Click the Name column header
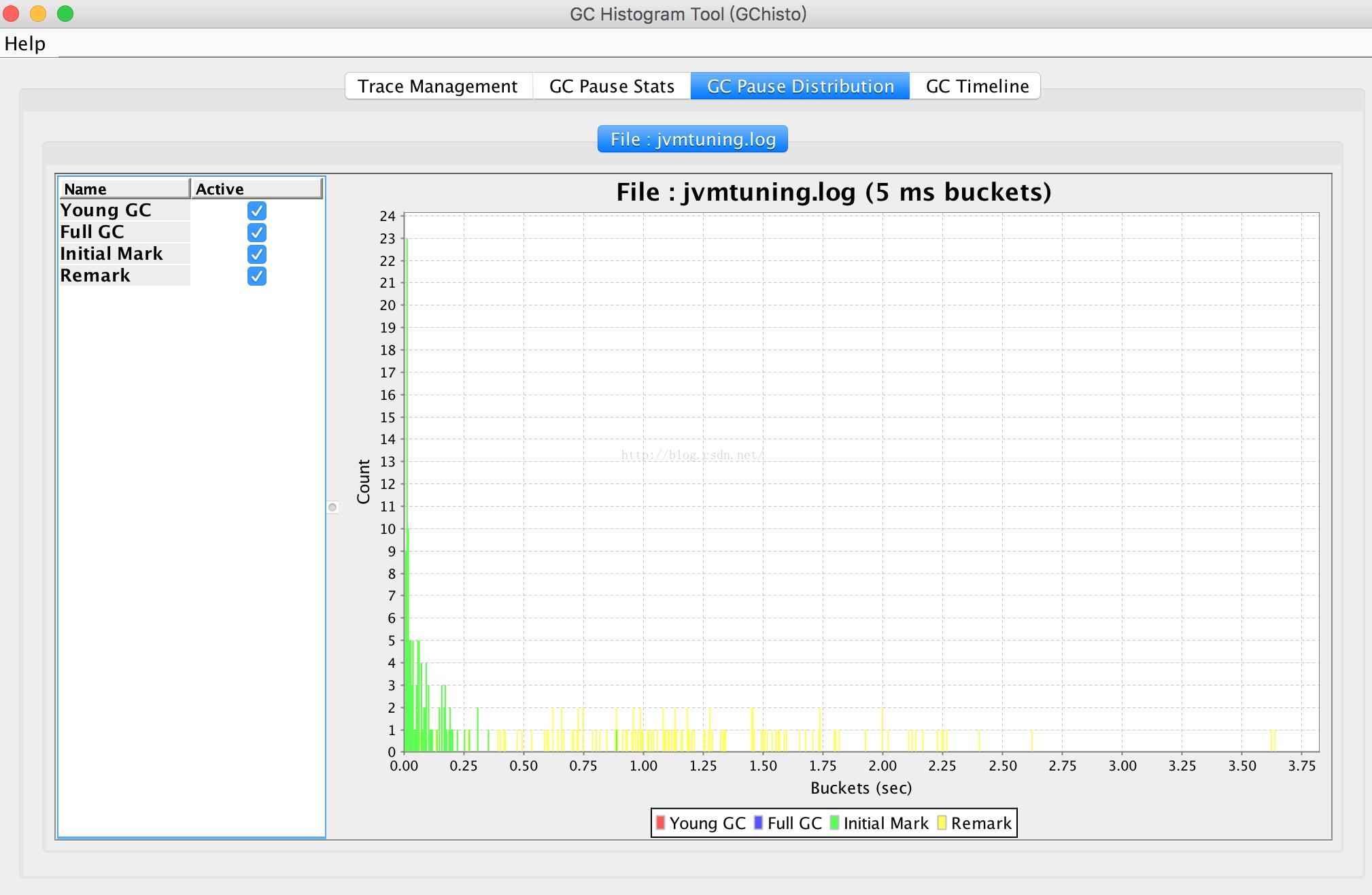The width and height of the screenshot is (1372, 895). [124, 188]
